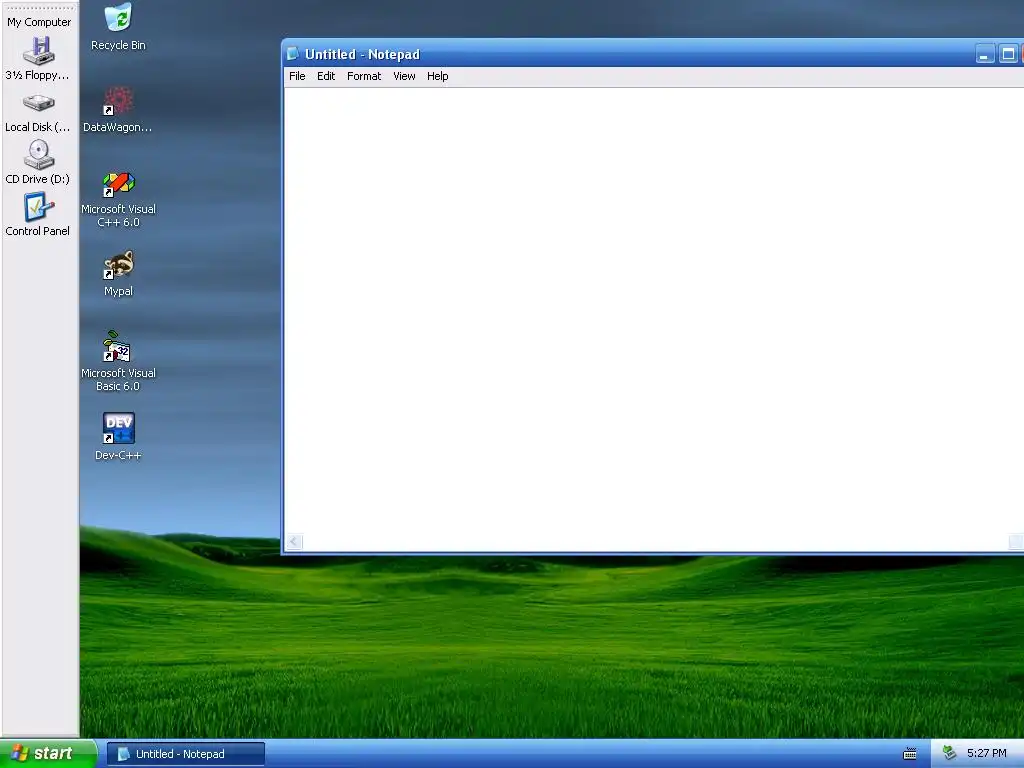The height and width of the screenshot is (768, 1024).
Task: Click the left arrow of the horizontal scrollbar
Action: 295,541
